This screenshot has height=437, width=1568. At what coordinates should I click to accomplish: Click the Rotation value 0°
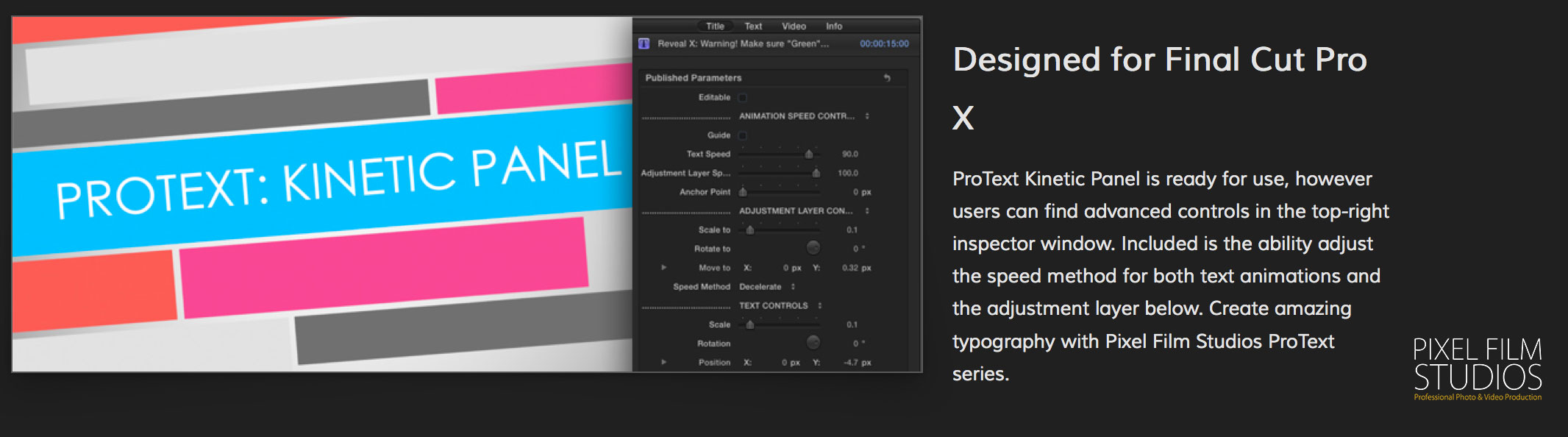tap(858, 344)
